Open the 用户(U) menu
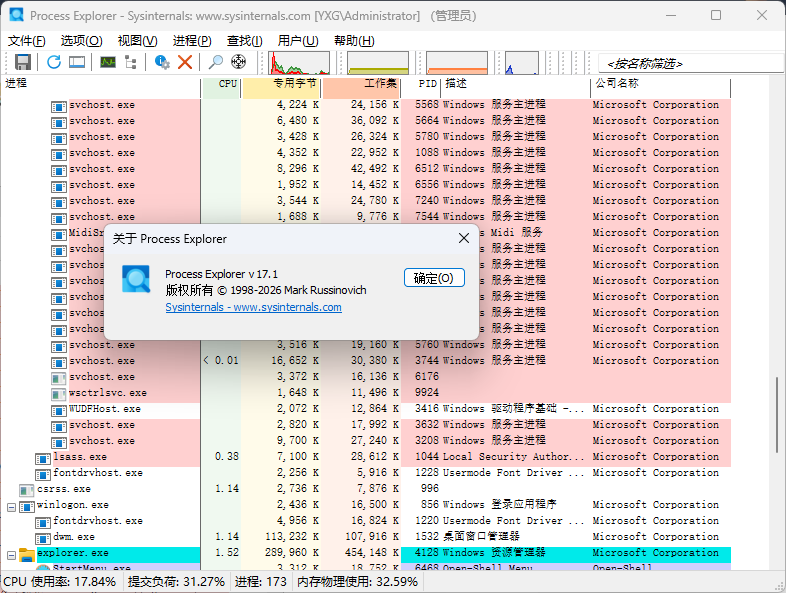 (x=298, y=41)
